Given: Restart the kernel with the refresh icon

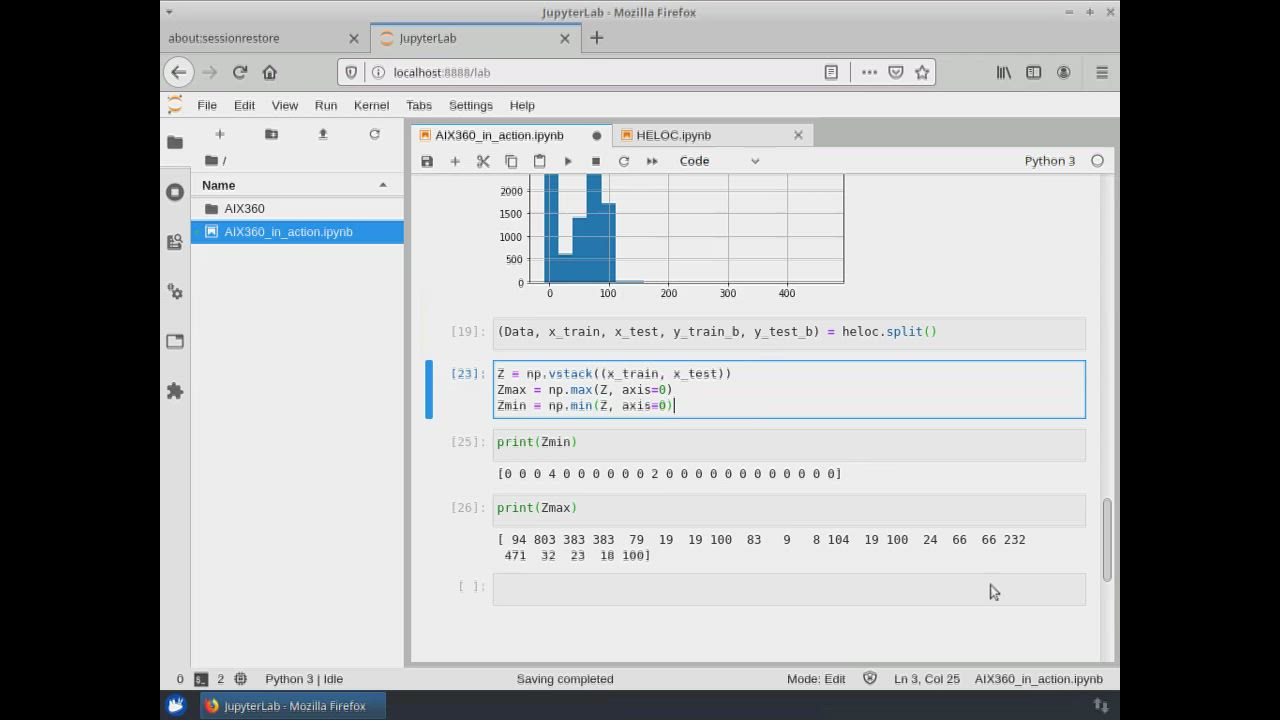Looking at the screenshot, I should point(624,161).
